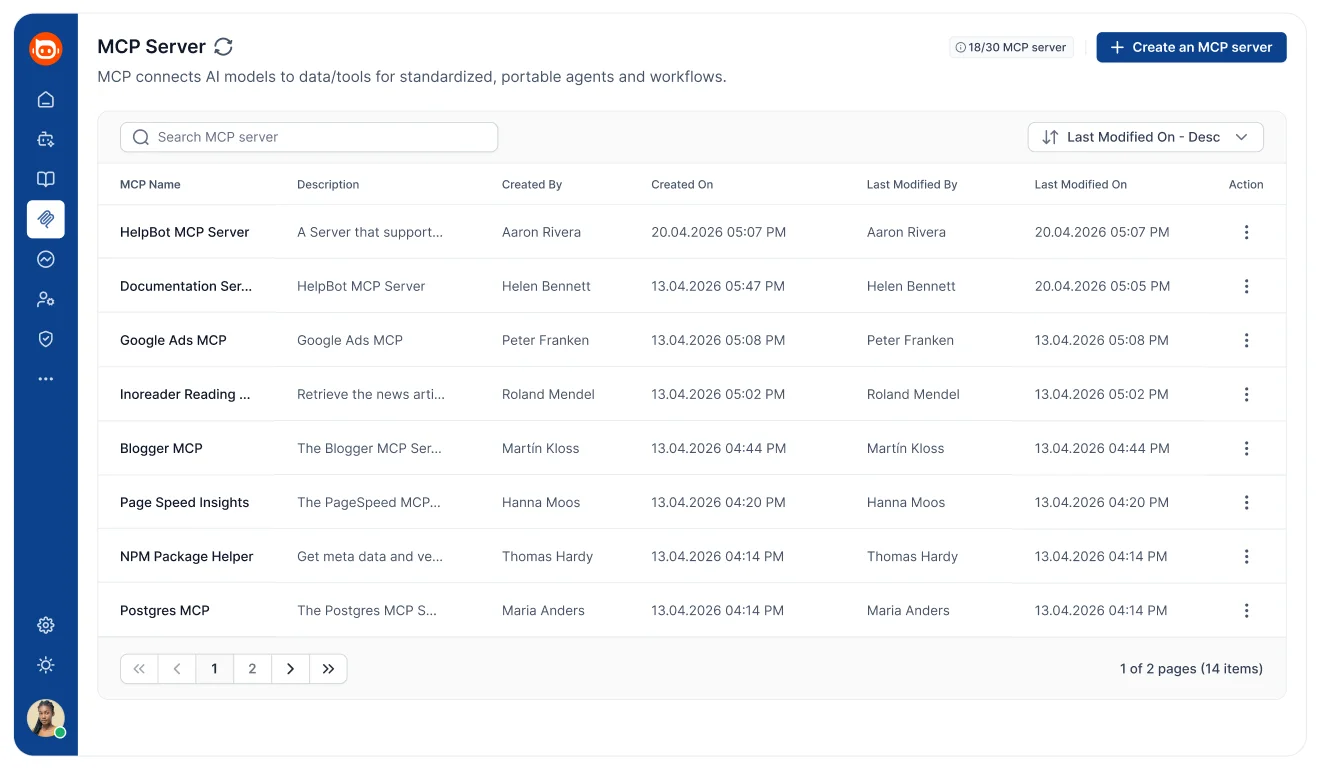Open actions menu for Inoreader Reading row

tap(1246, 394)
